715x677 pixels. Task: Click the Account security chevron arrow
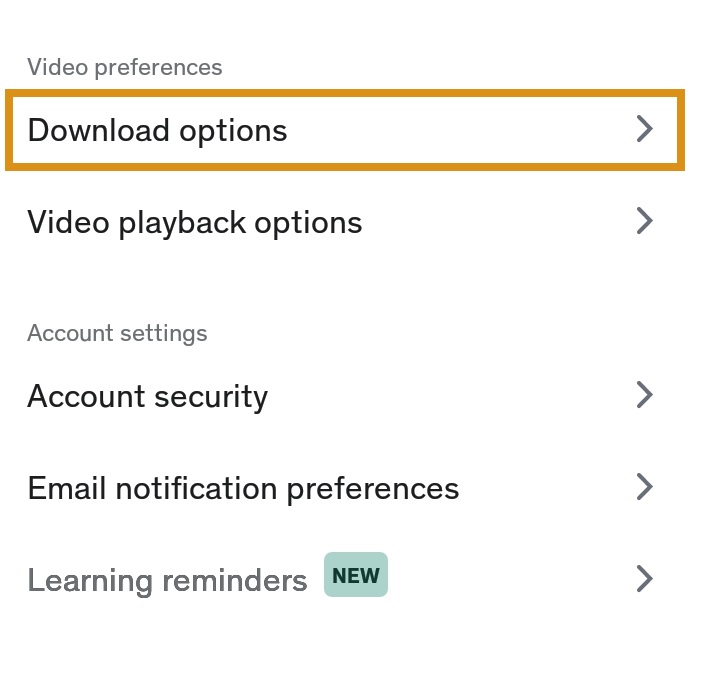click(x=645, y=395)
